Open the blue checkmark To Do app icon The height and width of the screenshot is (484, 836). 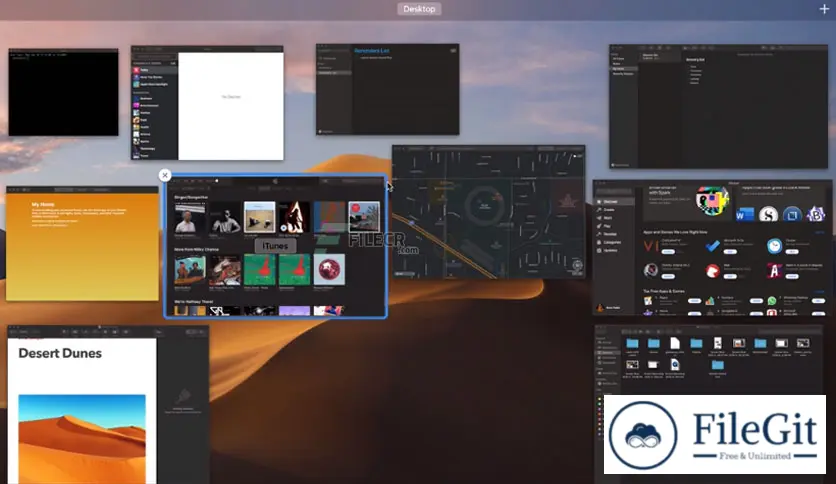click(x=712, y=246)
